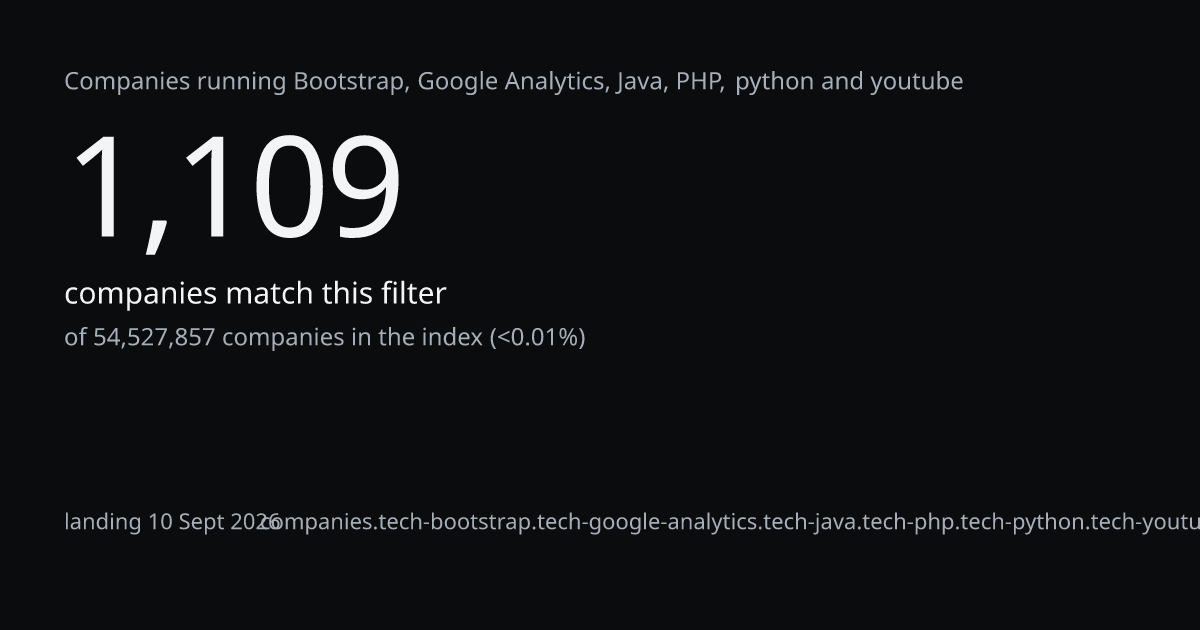Click the 'Companies running' heading start

(x=175, y=82)
